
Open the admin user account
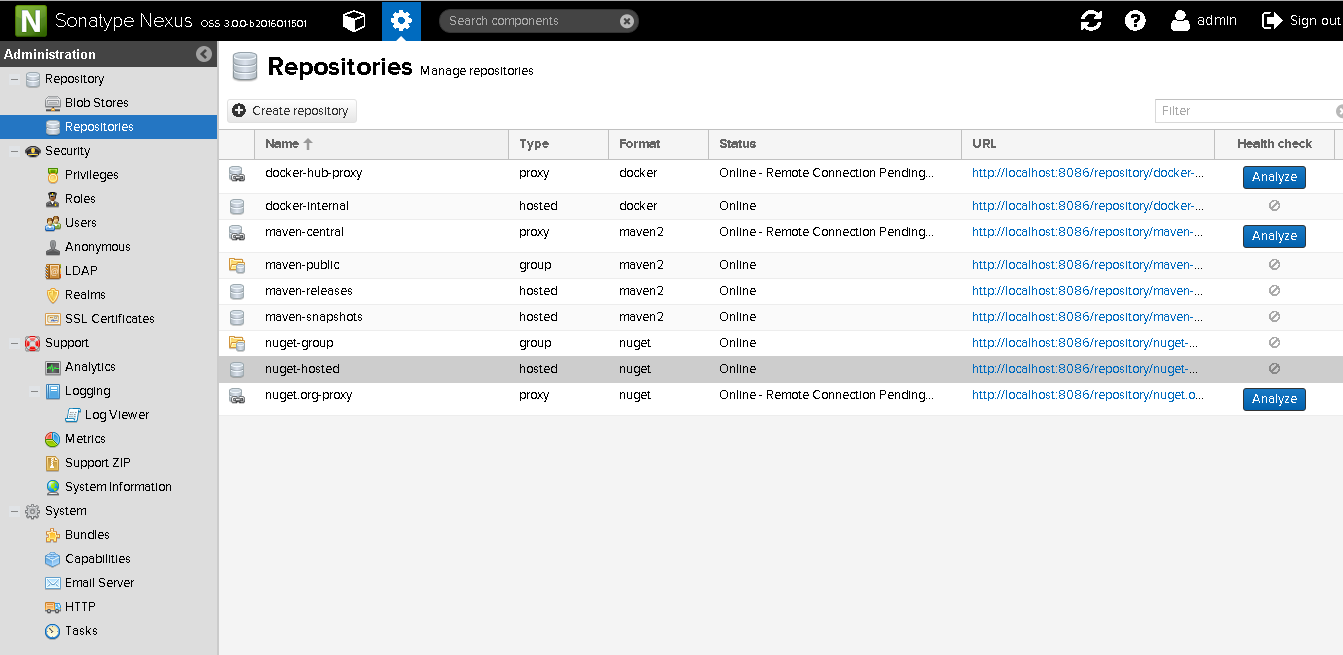[1204, 20]
